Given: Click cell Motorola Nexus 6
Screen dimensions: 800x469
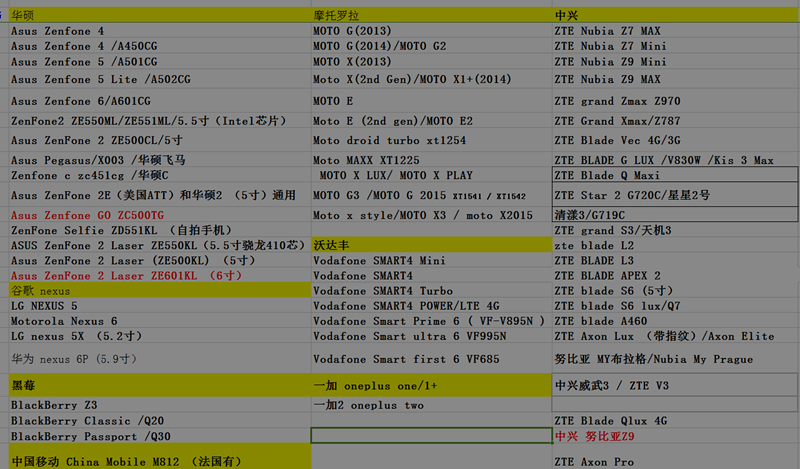Looking at the screenshot, I should [x=160, y=321].
